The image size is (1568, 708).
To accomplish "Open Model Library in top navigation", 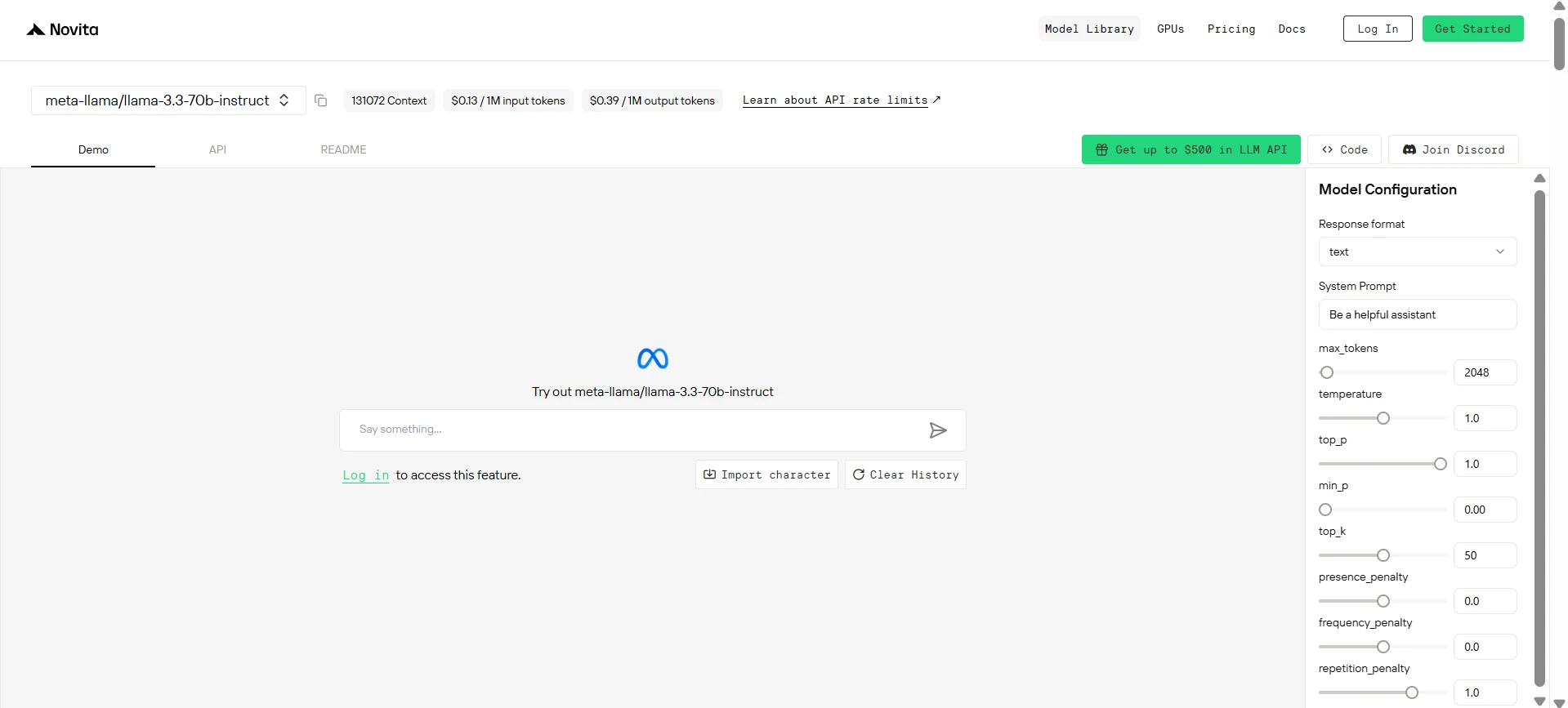I will 1089,29.
